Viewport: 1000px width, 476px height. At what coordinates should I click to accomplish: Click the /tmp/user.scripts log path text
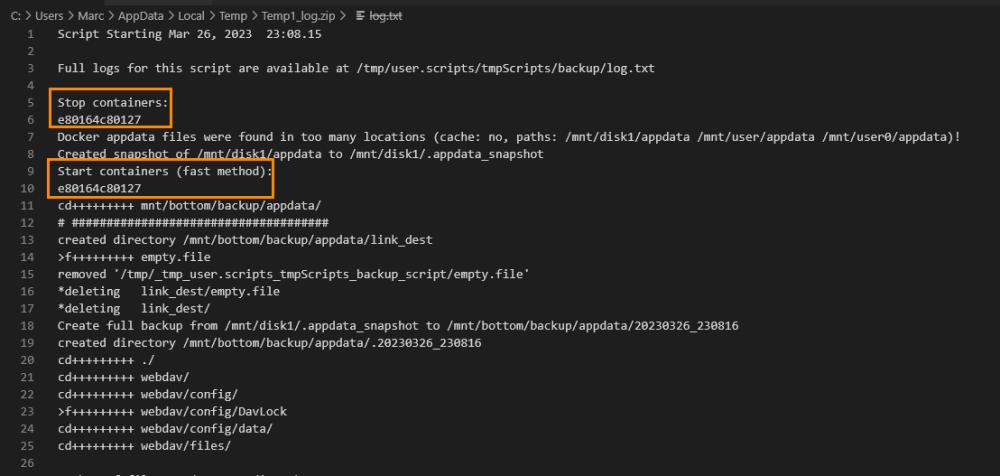[504, 68]
